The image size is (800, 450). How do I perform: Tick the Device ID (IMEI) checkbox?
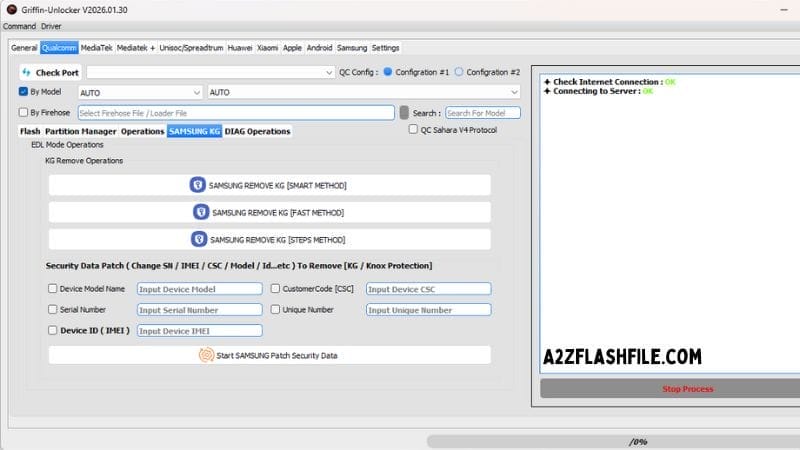[x=53, y=330]
